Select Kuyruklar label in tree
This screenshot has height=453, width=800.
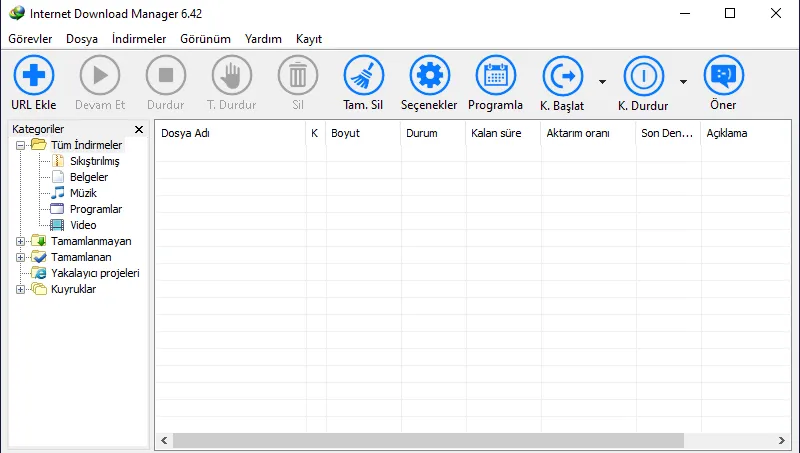(x=73, y=289)
